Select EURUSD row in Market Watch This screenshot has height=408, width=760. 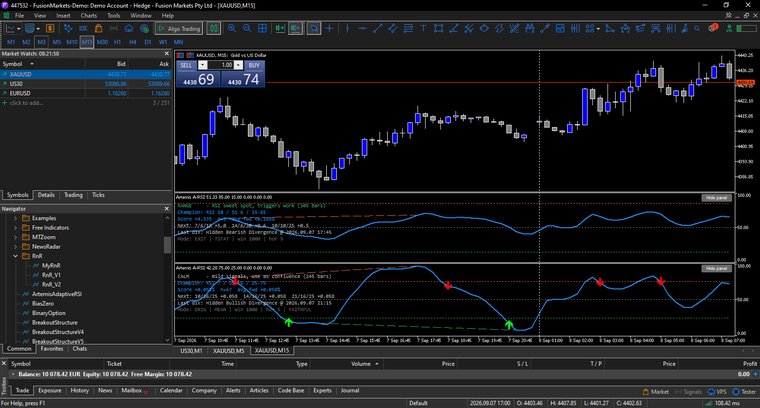86,94
